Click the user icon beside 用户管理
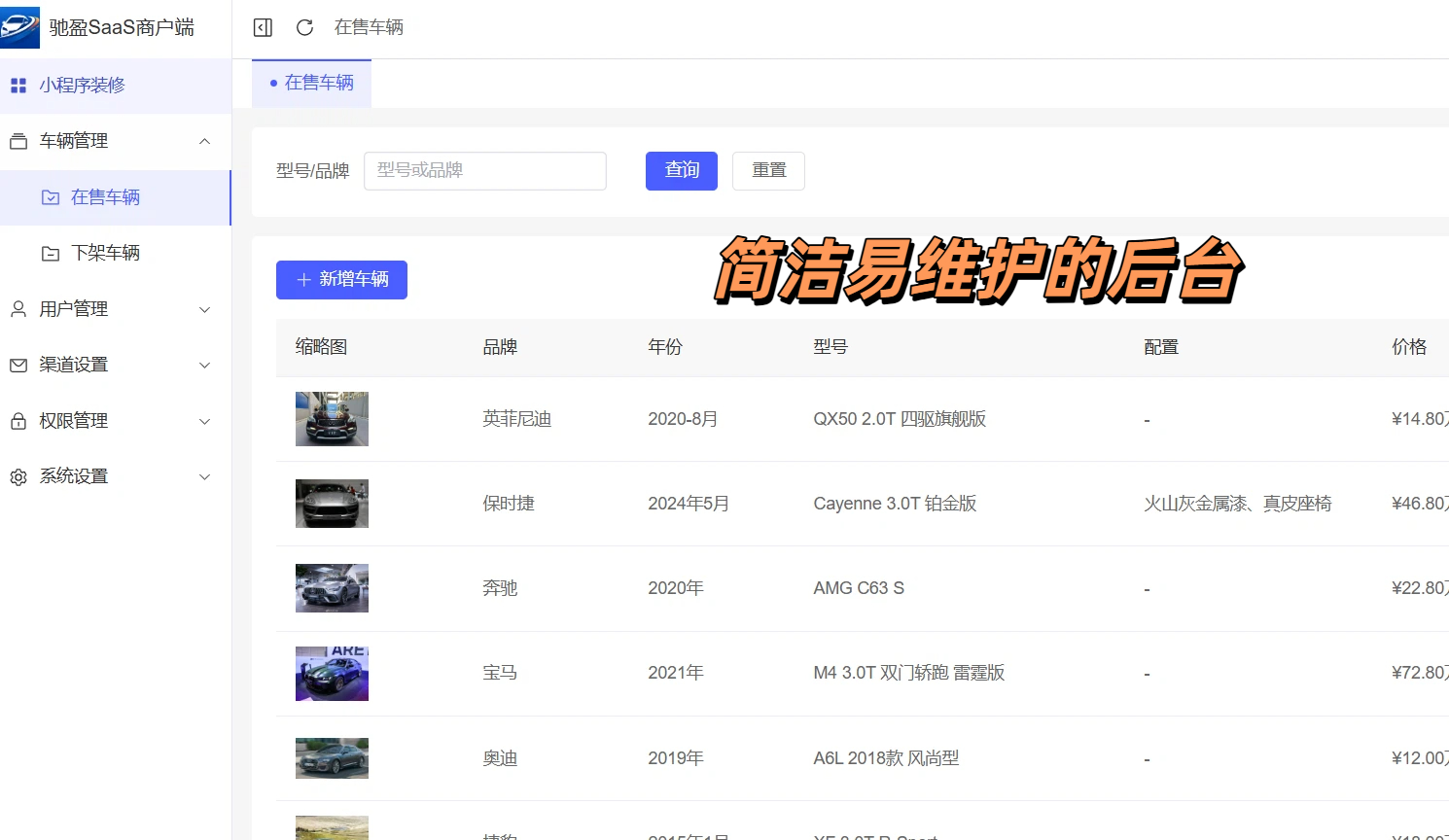This screenshot has width=1449, height=840. (18, 308)
